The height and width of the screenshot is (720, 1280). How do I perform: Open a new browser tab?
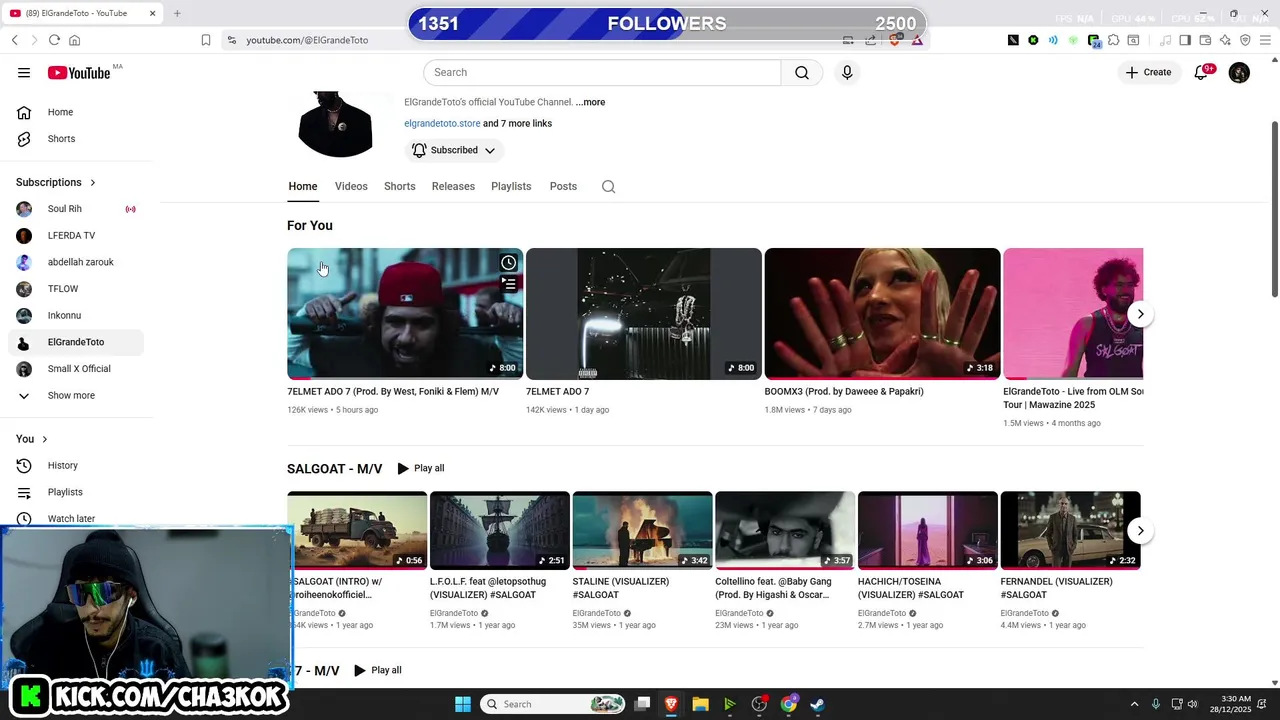click(177, 13)
